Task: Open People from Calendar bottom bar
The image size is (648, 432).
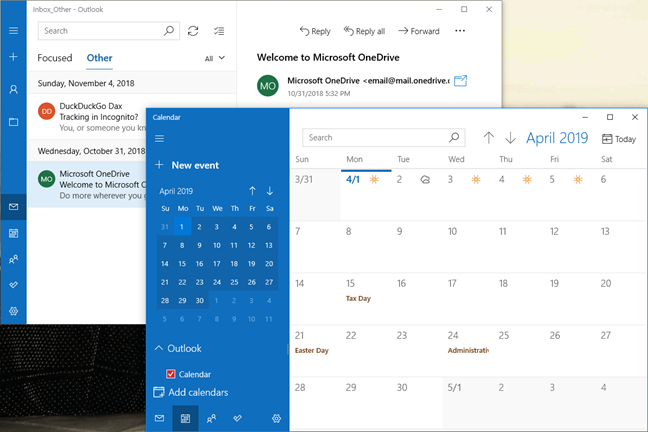Action: (211, 418)
